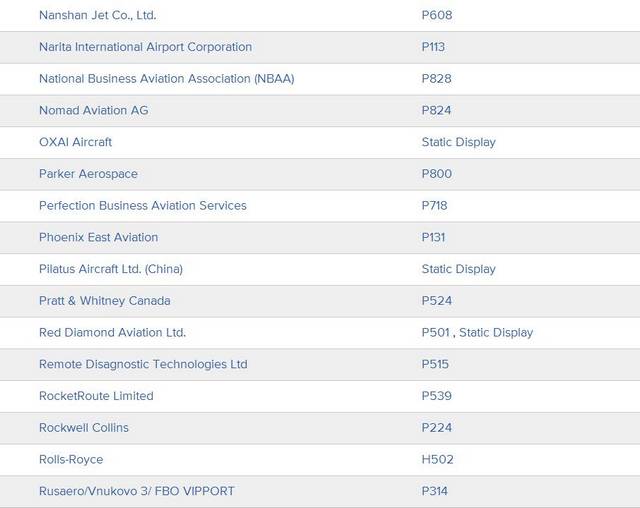This screenshot has height=508, width=640.
Task: Open the RocketRoute Limited listing
Action: [96, 396]
